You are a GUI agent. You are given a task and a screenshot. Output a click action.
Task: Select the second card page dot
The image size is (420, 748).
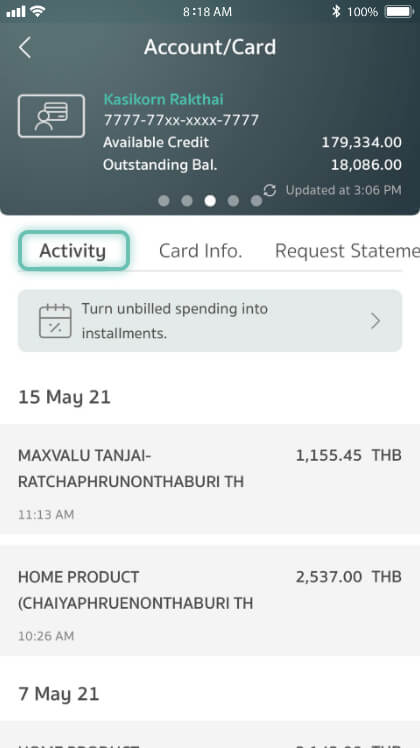pos(187,201)
